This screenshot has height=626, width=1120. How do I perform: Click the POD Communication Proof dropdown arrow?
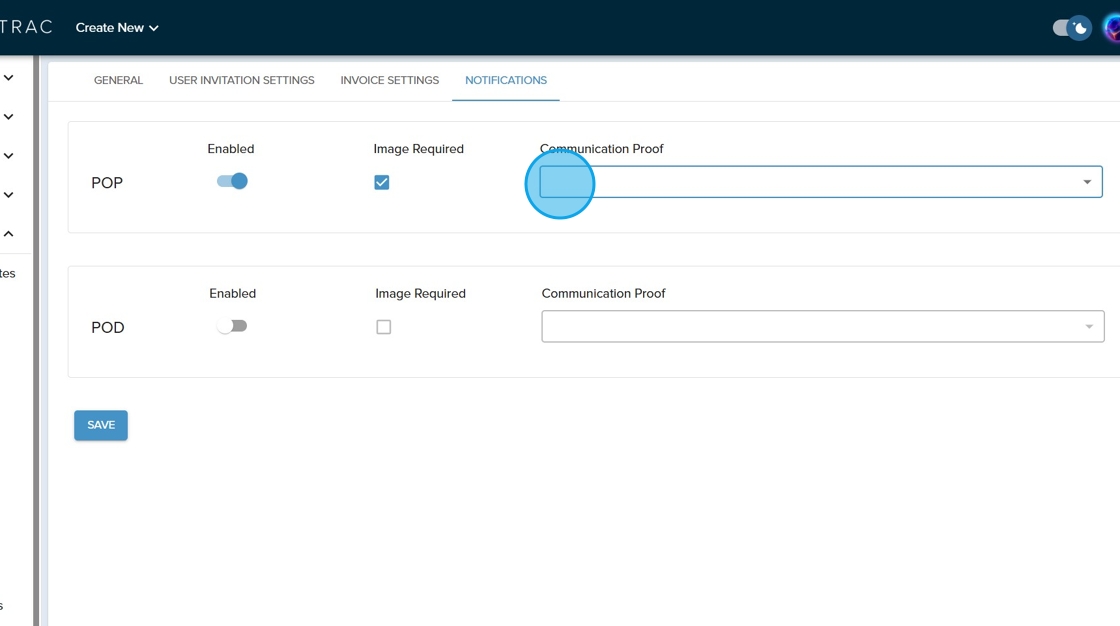click(1089, 327)
